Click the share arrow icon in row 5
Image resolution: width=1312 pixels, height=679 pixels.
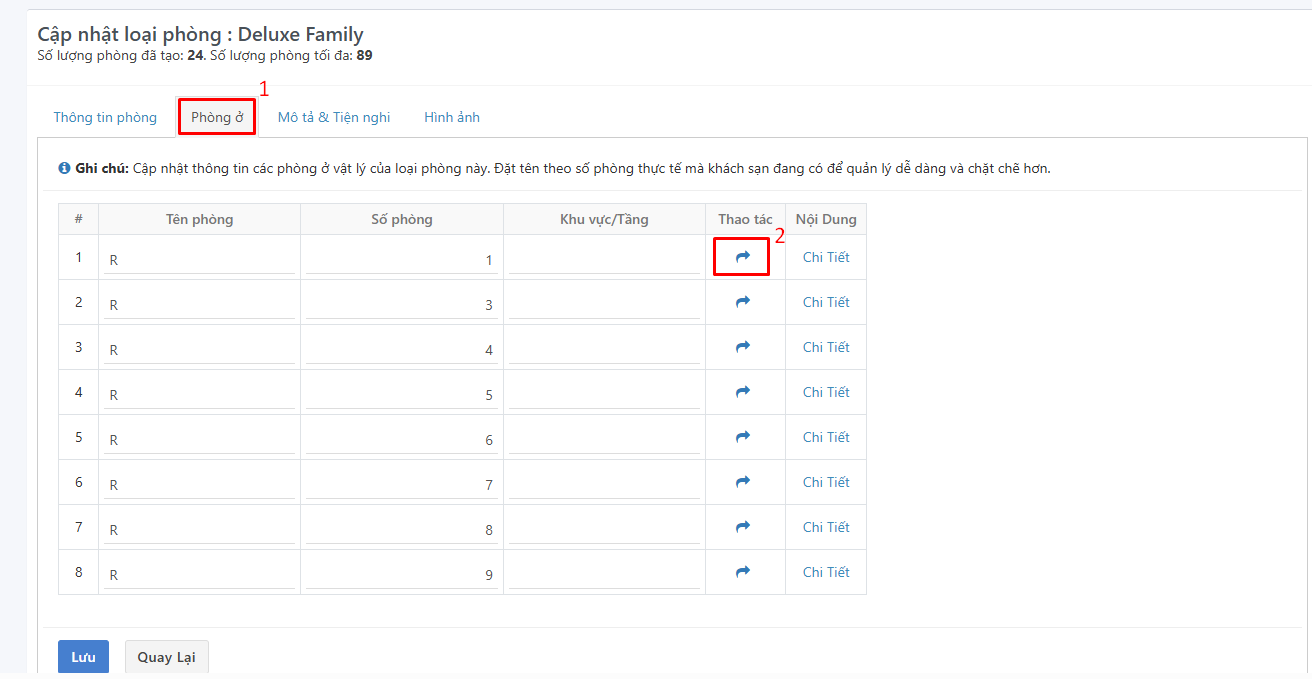(x=742, y=437)
